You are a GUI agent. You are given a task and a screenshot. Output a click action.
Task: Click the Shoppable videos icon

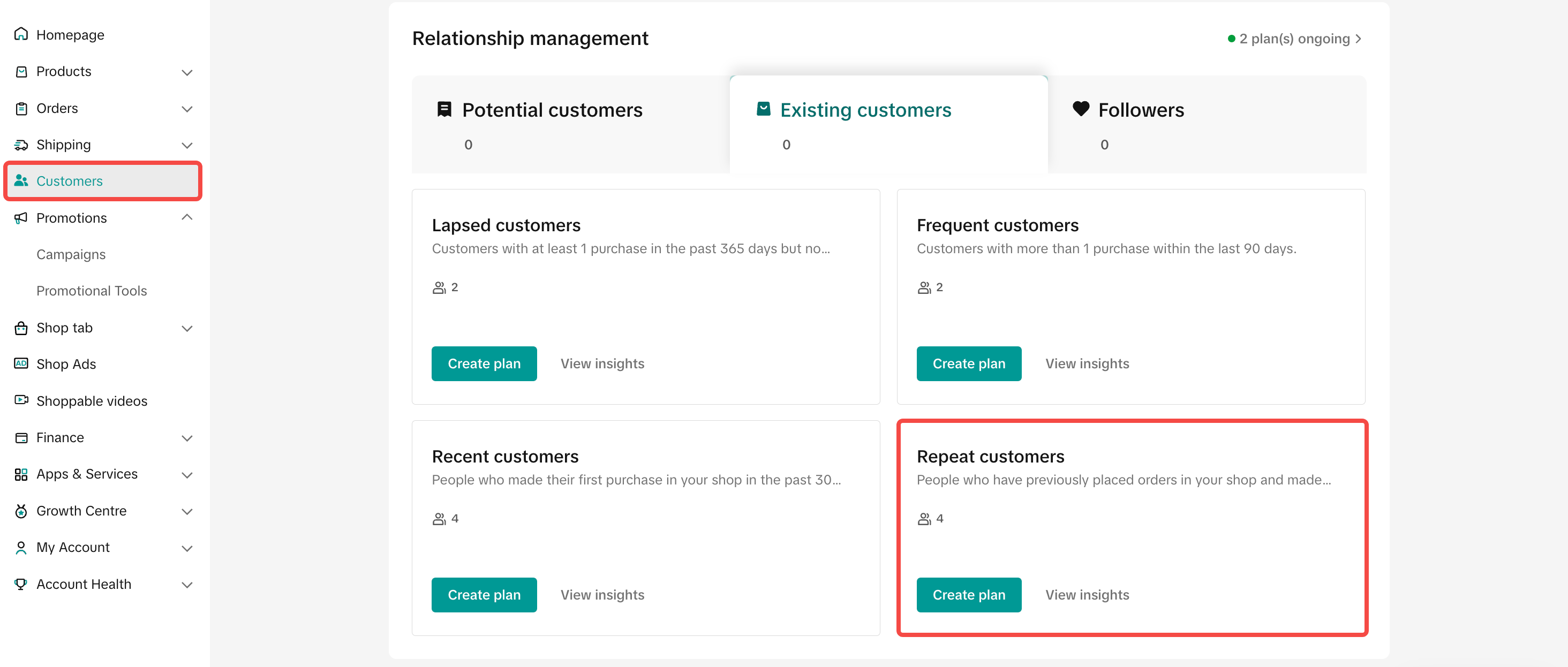point(21,400)
